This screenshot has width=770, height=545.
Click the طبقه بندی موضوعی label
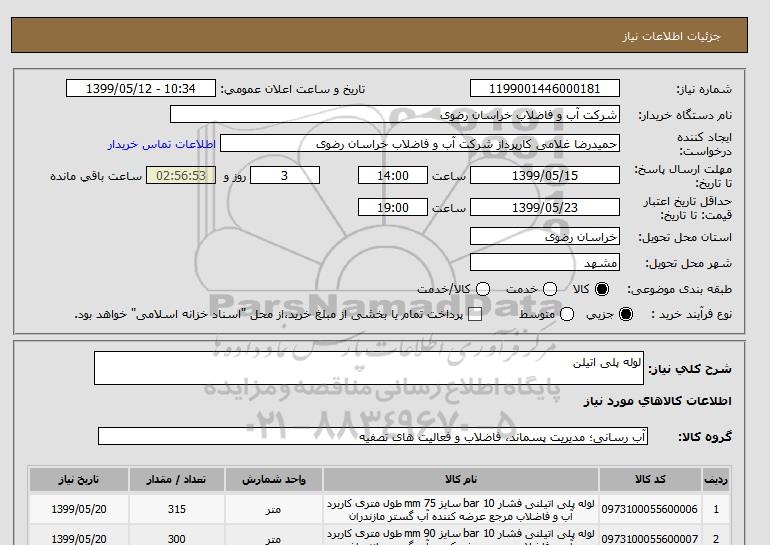tap(680, 290)
